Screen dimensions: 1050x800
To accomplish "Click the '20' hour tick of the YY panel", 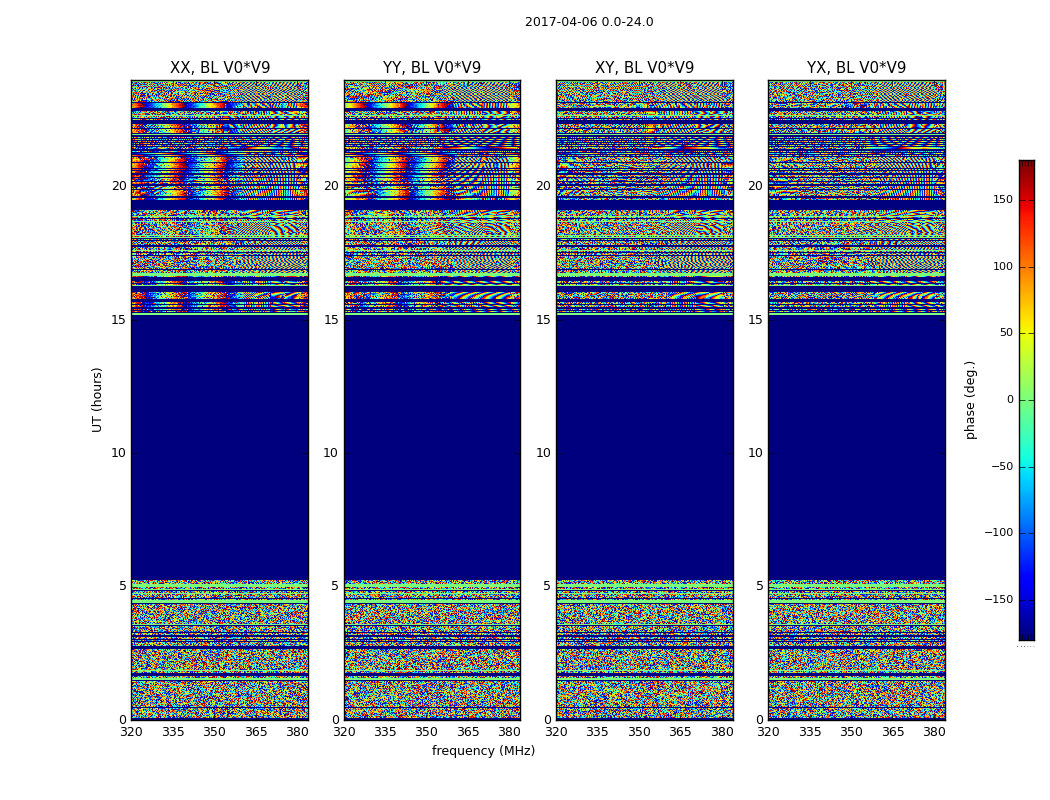I will [331, 186].
